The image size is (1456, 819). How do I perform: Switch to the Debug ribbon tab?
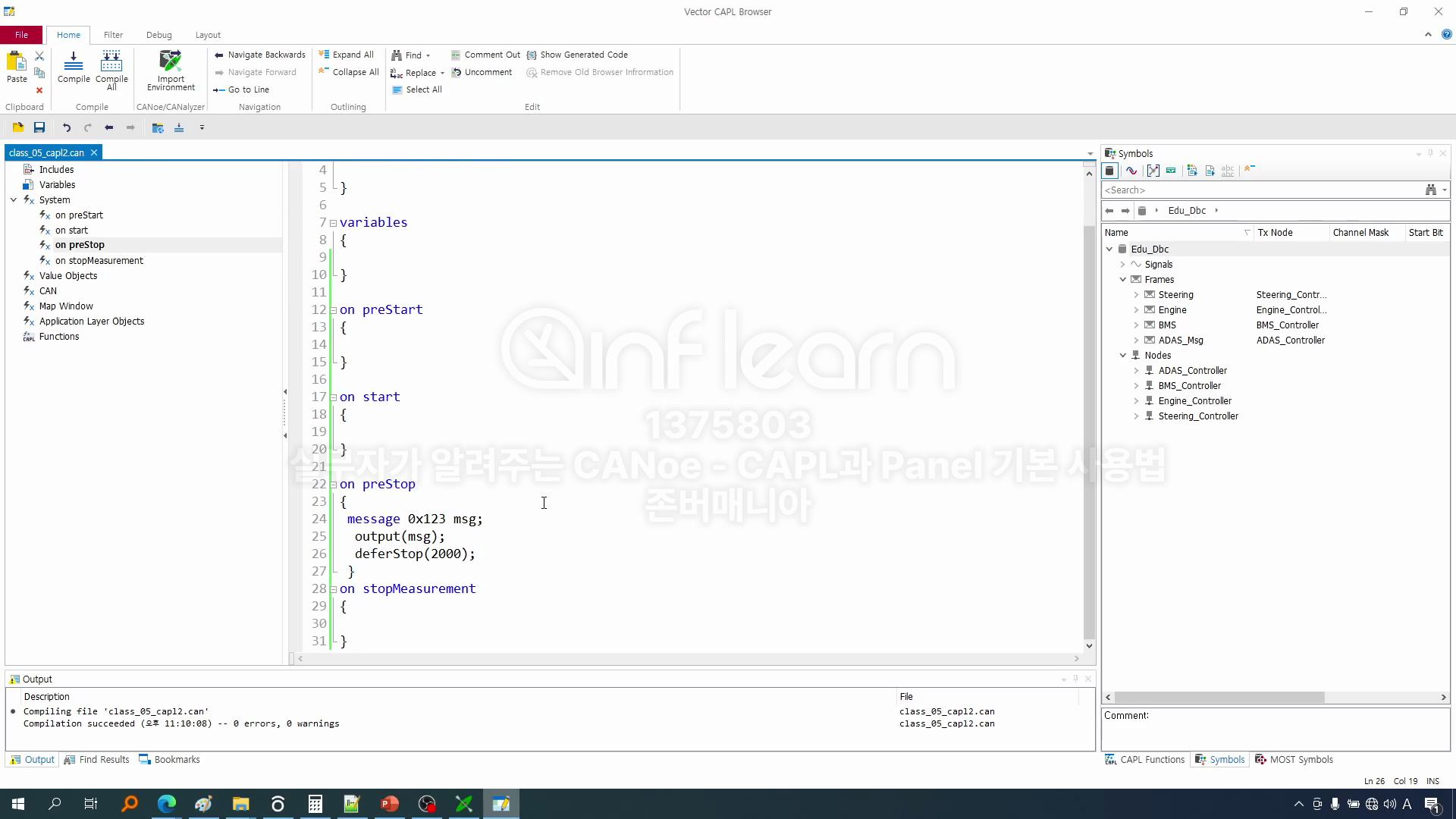[x=158, y=35]
